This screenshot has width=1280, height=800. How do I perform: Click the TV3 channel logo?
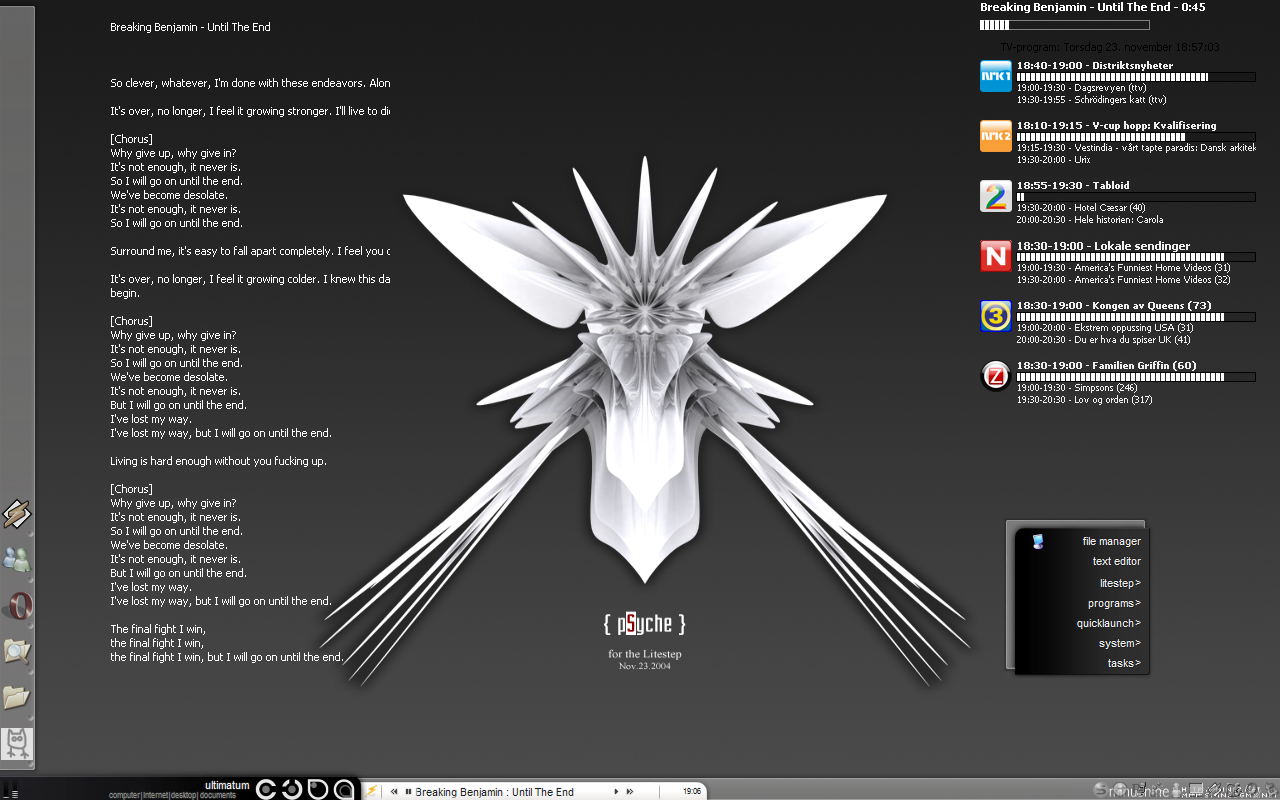click(996, 316)
